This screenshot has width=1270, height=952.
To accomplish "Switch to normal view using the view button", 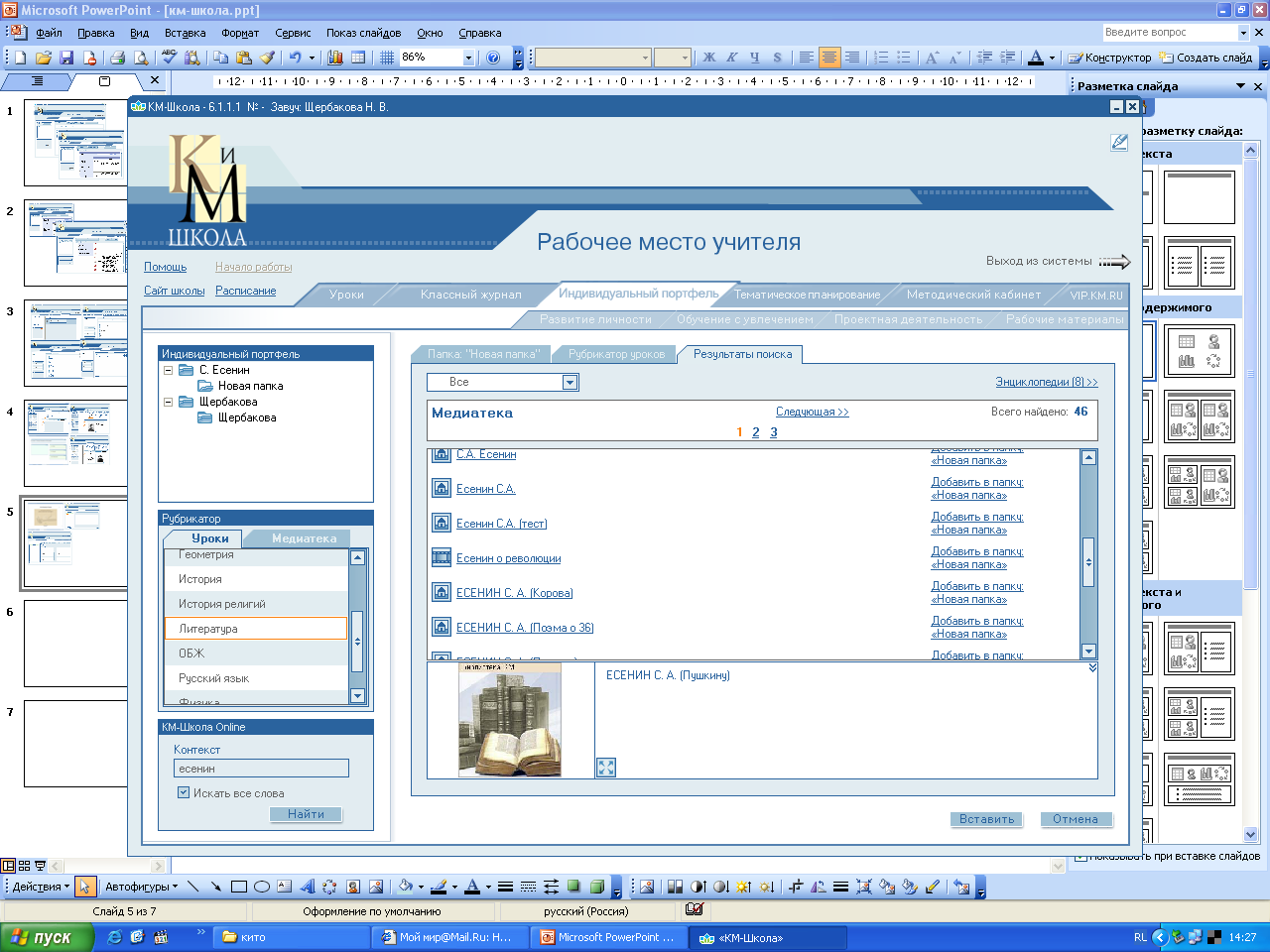I will pyautogui.click(x=9, y=866).
